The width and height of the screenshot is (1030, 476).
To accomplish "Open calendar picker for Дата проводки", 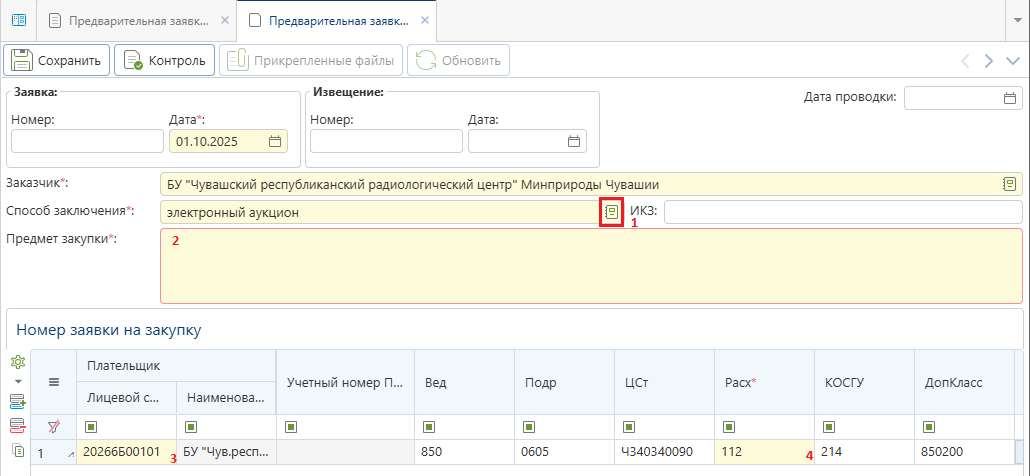I will click(1010, 98).
